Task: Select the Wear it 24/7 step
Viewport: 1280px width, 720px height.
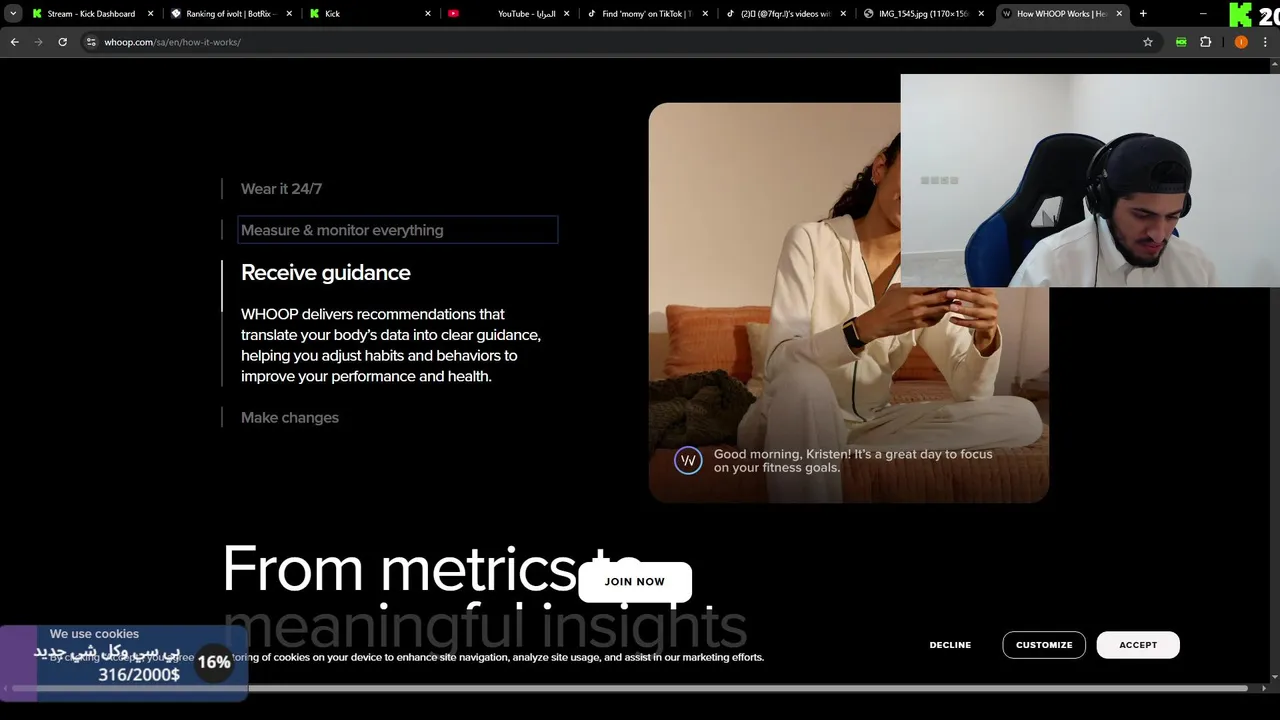Action: (281, 188)
